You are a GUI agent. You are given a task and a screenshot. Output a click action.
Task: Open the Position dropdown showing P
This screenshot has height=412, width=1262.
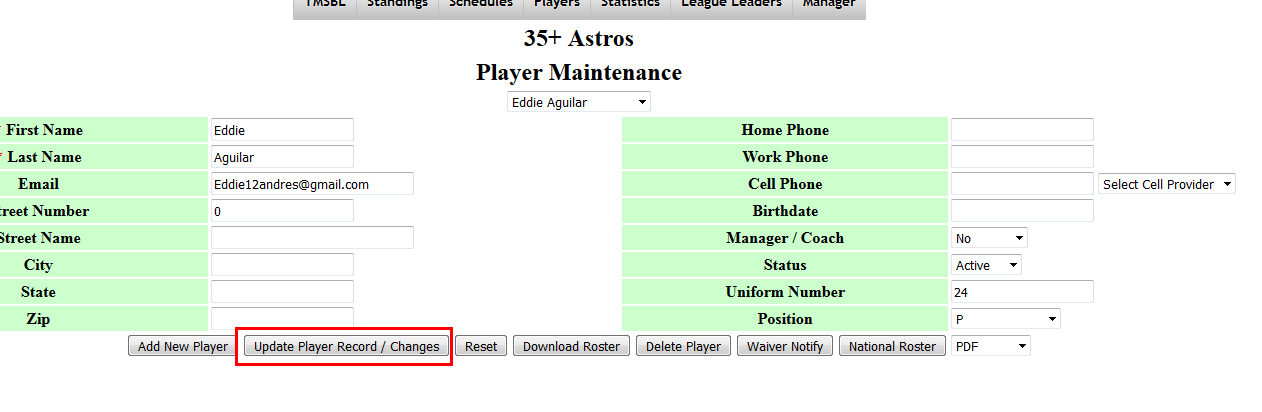[x=1005, y=319]
